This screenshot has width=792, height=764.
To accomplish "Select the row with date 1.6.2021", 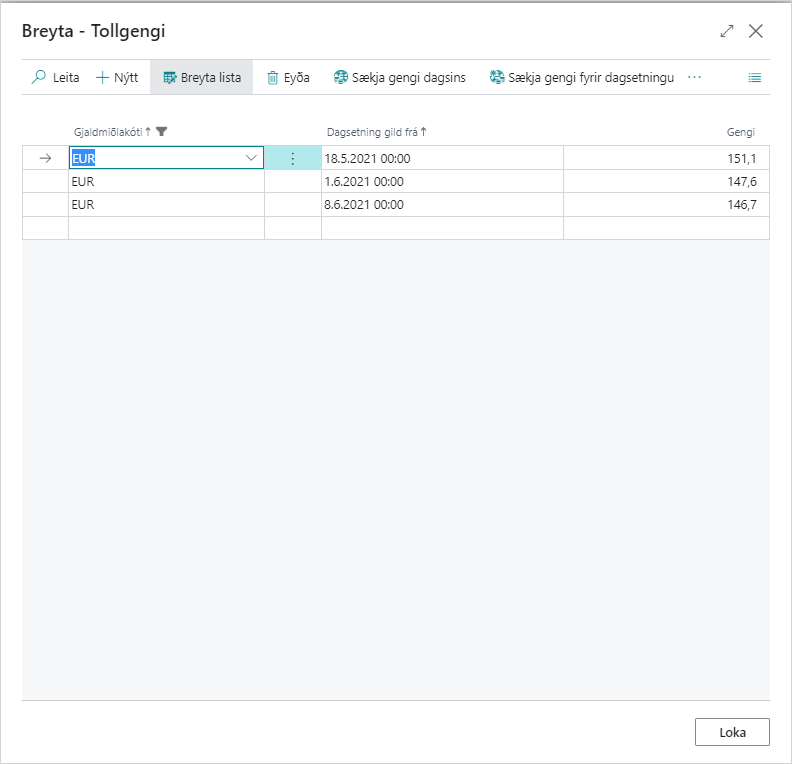I will [45, 182].
